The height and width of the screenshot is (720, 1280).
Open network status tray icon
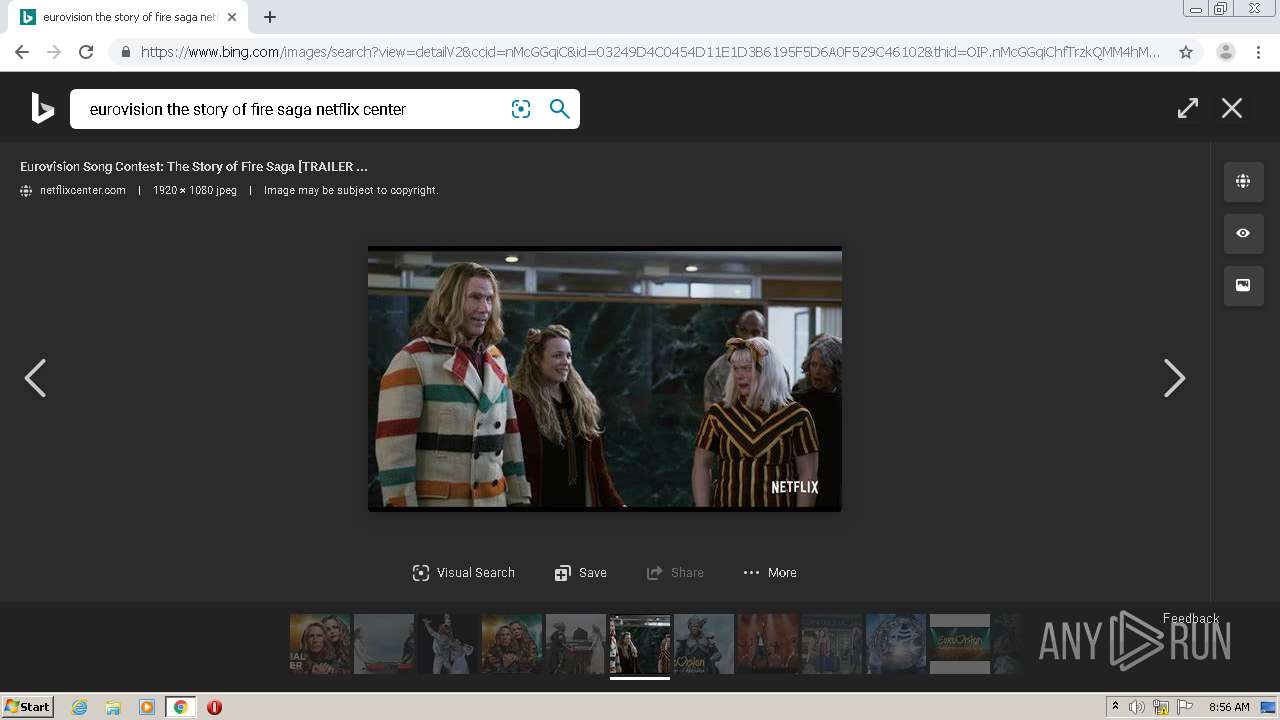tap(1161, 707)
